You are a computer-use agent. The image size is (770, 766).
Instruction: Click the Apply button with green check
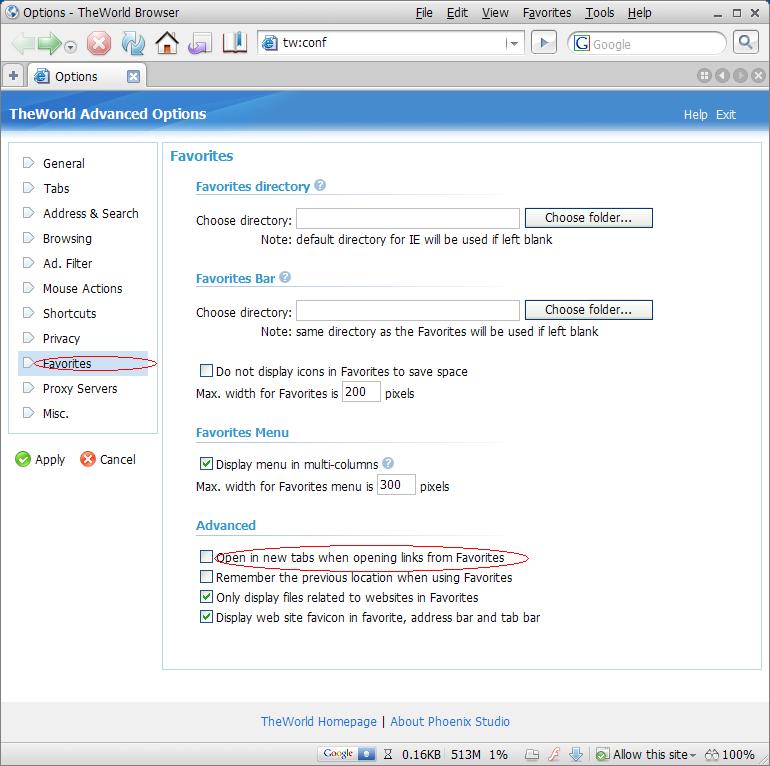point(40,459)
